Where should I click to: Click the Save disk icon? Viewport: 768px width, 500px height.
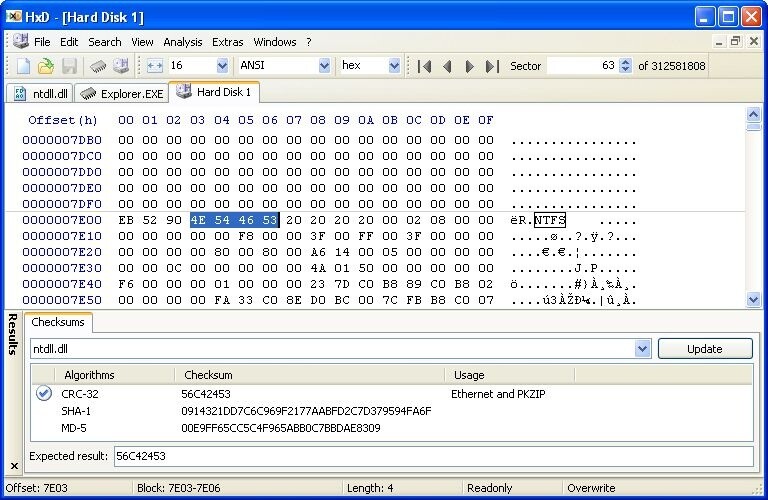point(69,66)
